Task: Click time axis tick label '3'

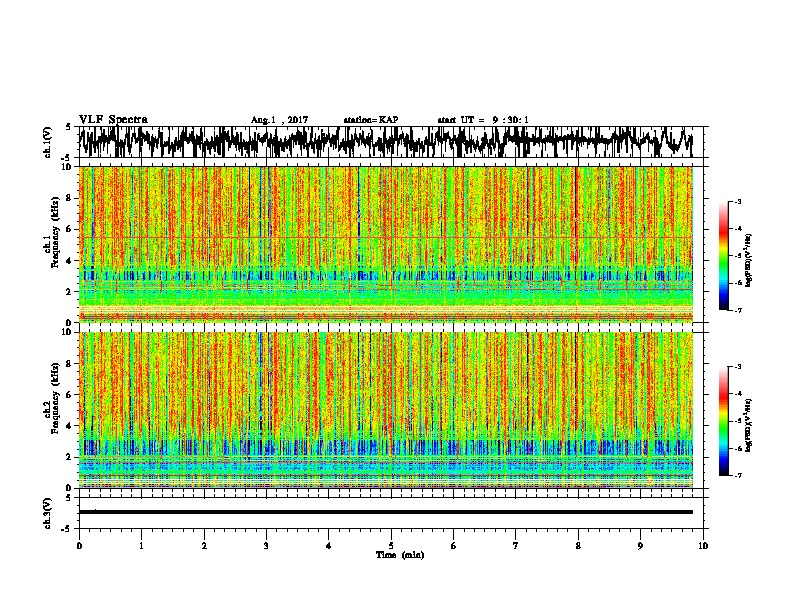Action: pyautogui.click(x=266, y=546)
